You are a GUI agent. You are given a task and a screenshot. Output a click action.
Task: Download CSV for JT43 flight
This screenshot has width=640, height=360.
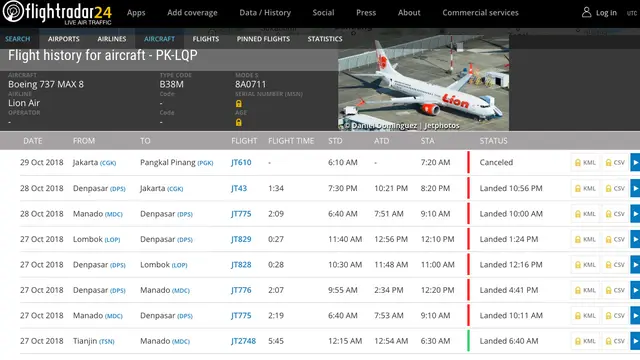coord(615,188)
